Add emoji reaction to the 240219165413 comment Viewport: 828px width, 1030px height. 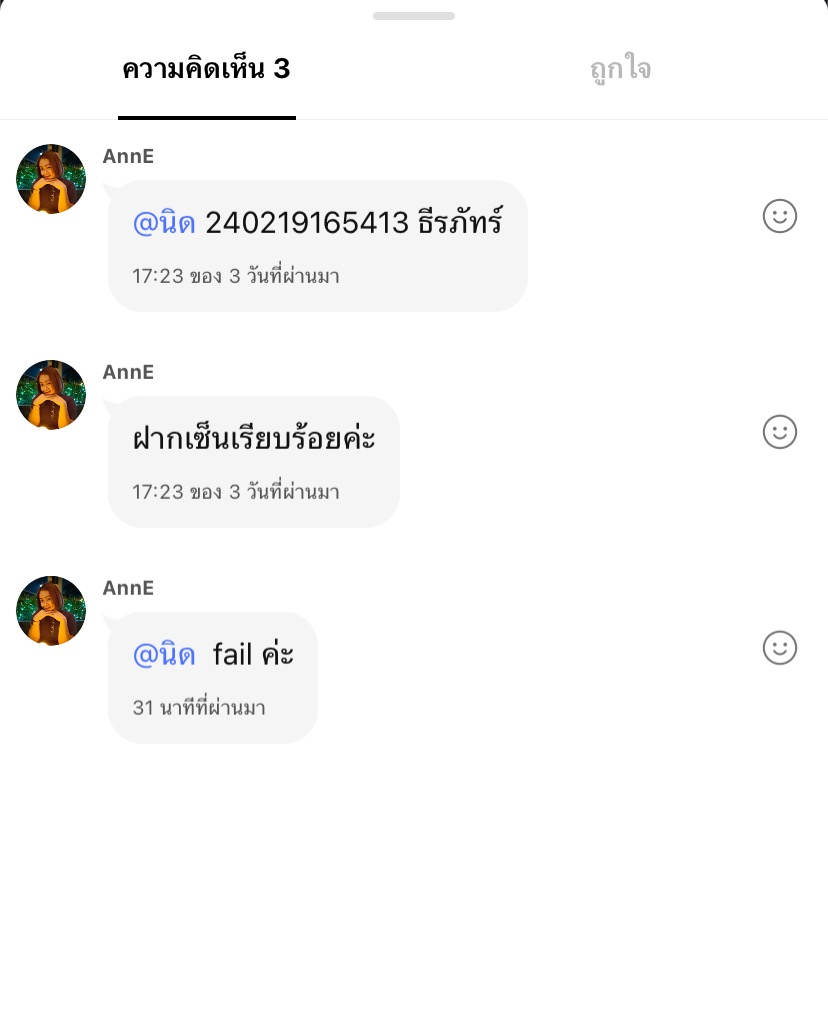click(x=779, y=216)
